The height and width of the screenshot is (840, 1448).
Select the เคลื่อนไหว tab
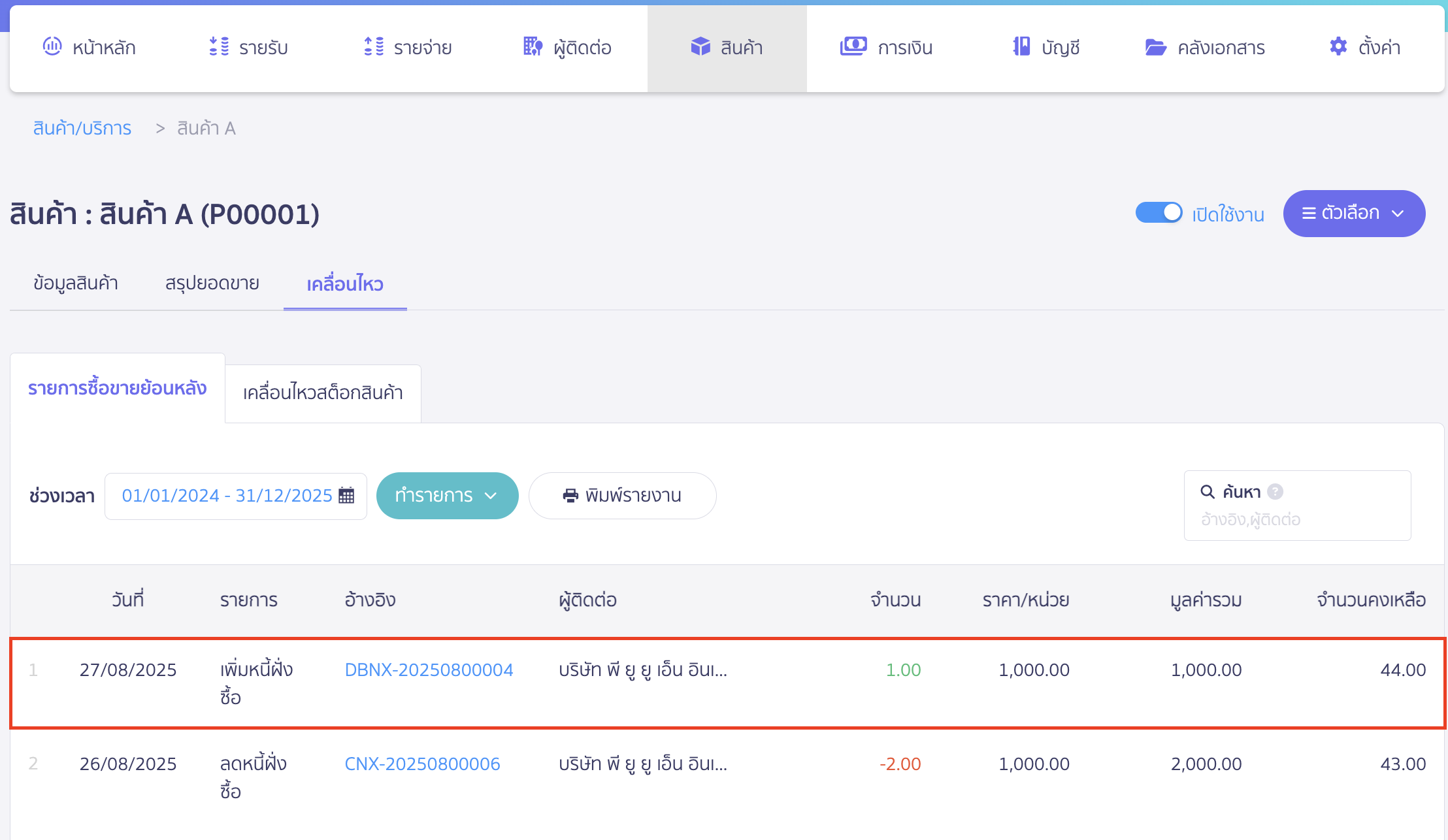[345, 283]
